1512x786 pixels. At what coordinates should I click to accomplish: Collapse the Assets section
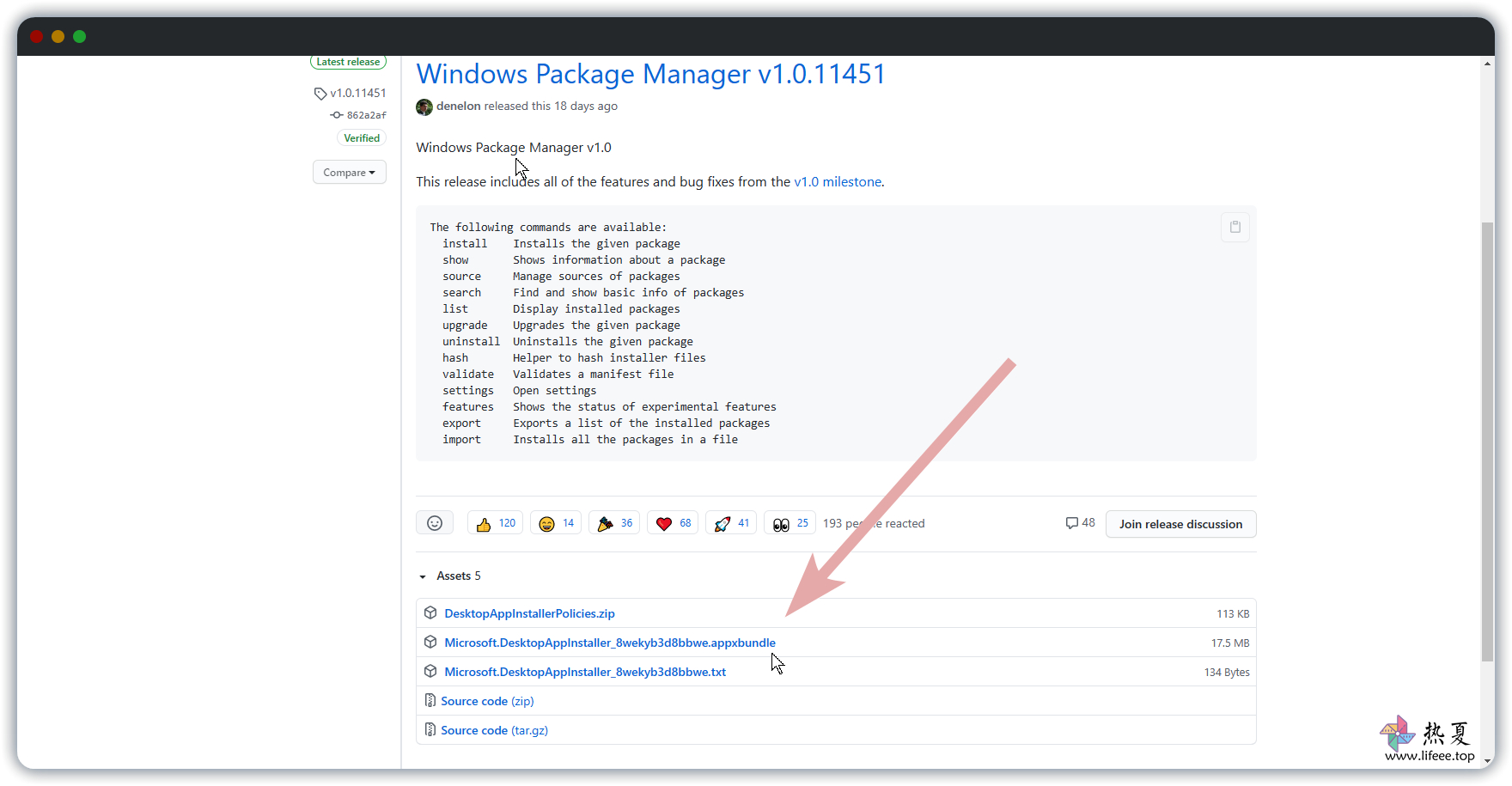pyautogui.click(x=423, y=576)
